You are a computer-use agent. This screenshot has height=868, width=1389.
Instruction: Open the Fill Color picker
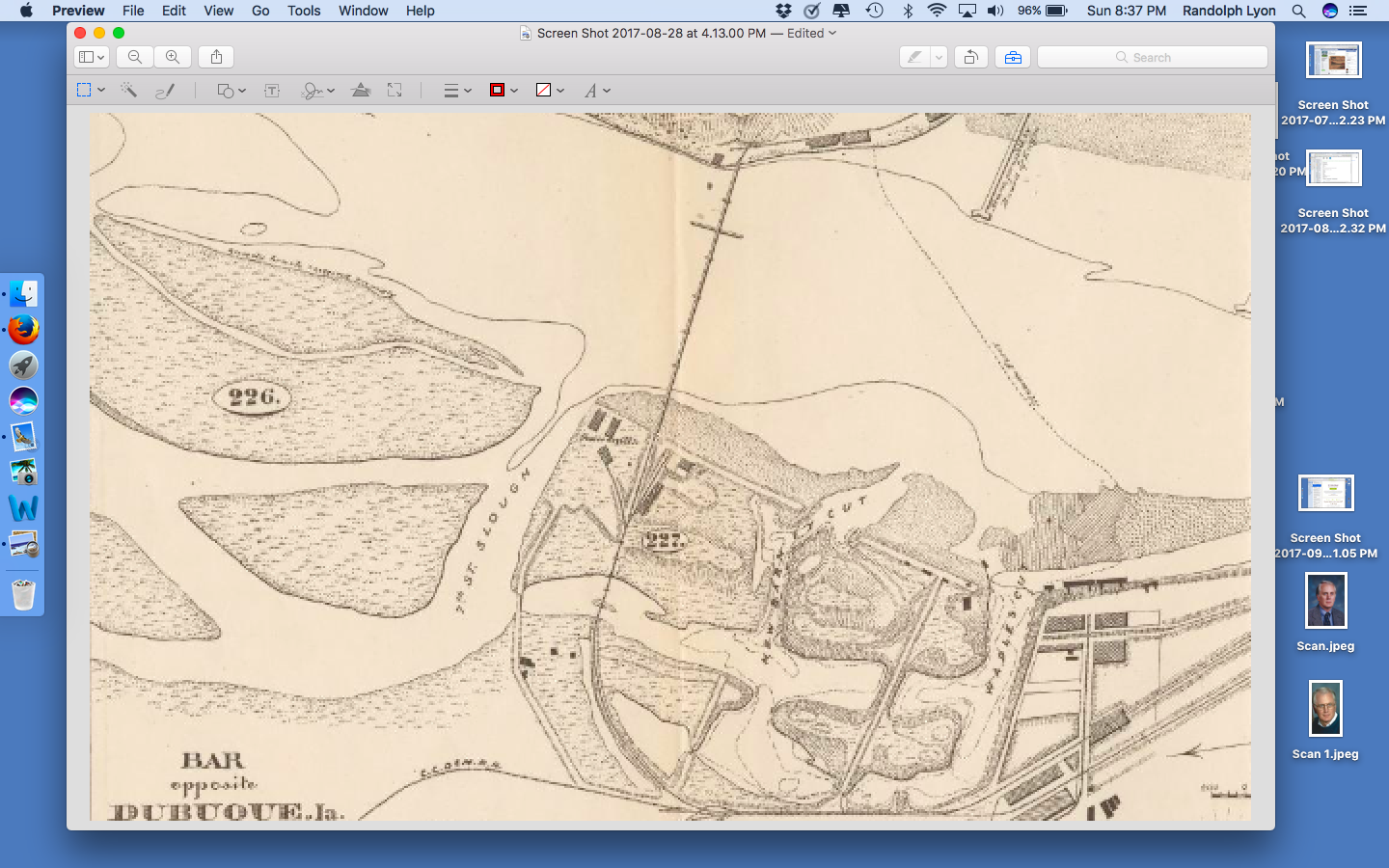(550, 90)
